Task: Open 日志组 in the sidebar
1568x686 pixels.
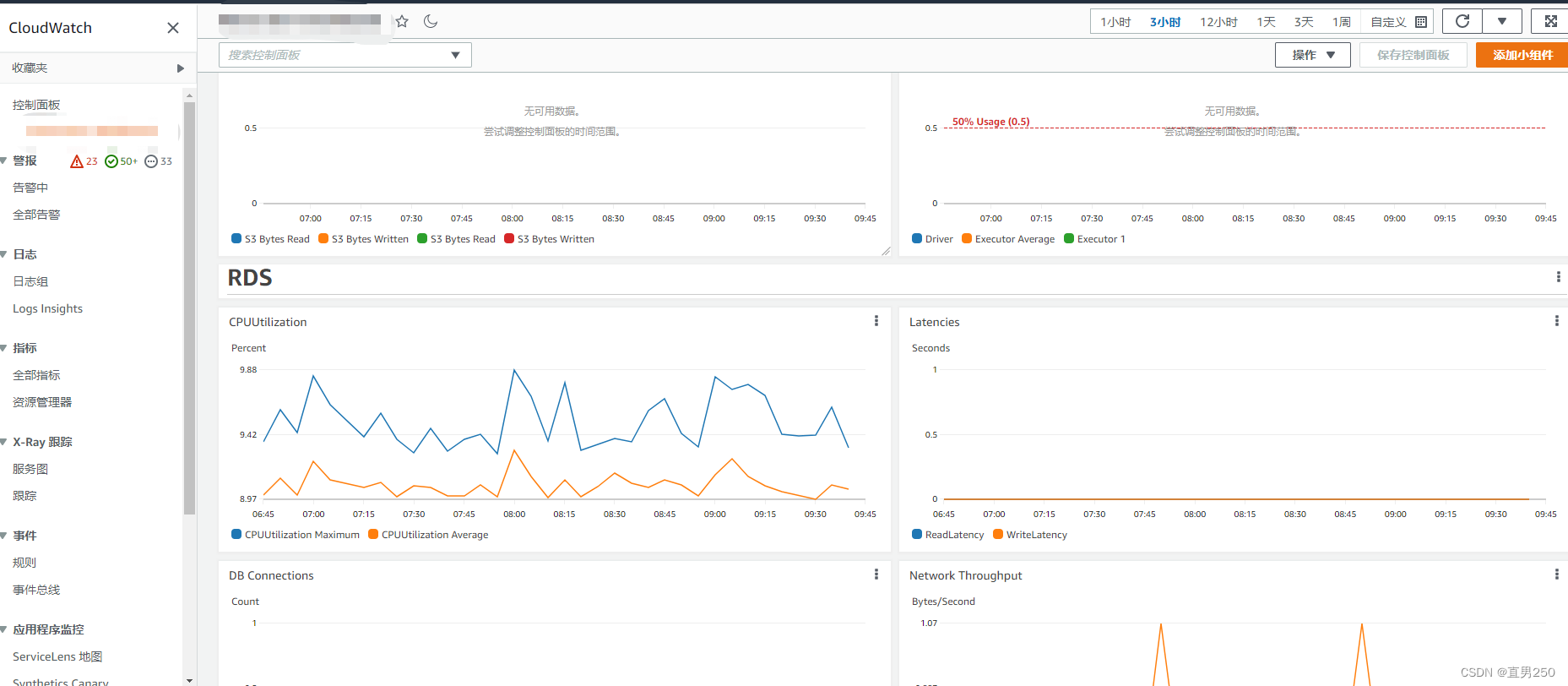Action: 30,281
